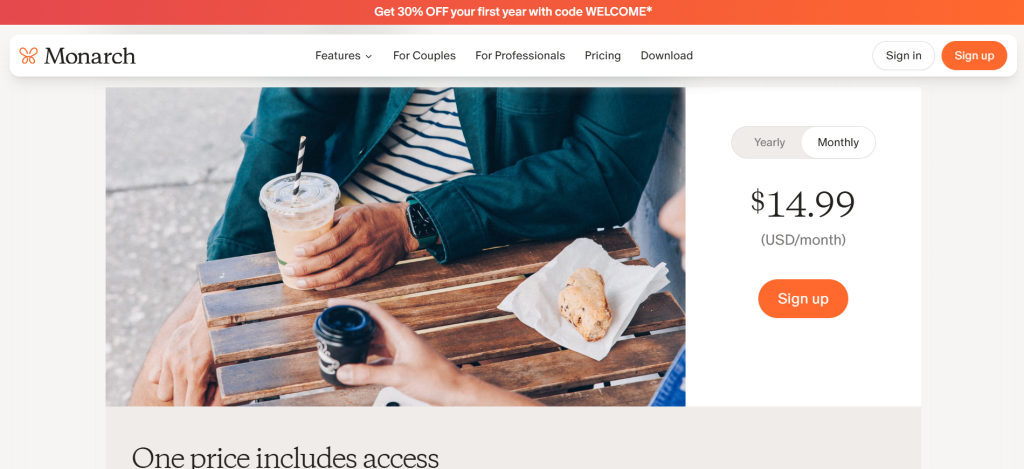Go to For Professionals page
Screen dimensions: 1024x469
520,56
